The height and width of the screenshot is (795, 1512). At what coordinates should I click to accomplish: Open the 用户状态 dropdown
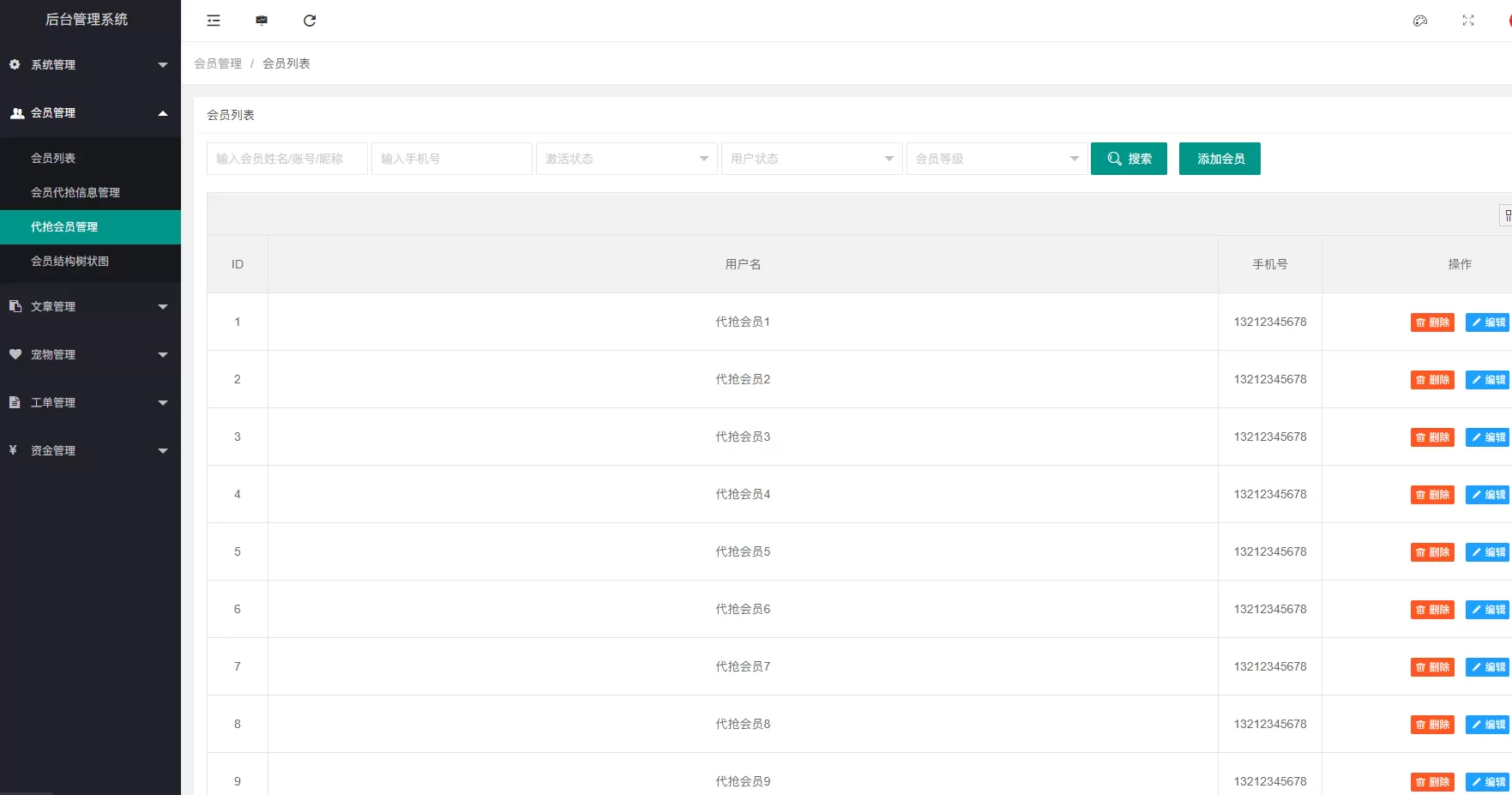[x=811, y=159]
